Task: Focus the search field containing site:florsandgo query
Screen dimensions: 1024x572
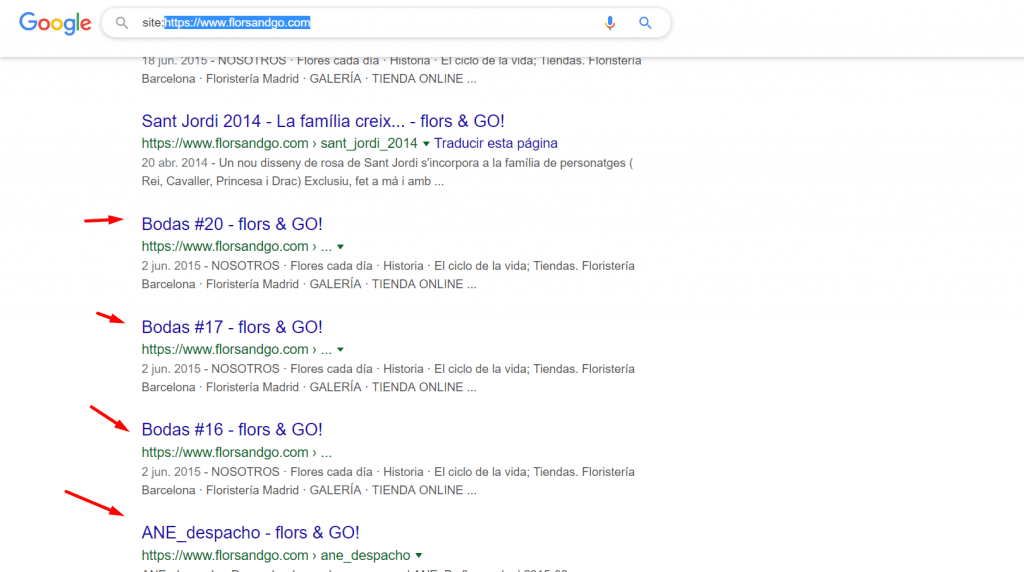Action: pyautogui.click(x=380, y=23)
